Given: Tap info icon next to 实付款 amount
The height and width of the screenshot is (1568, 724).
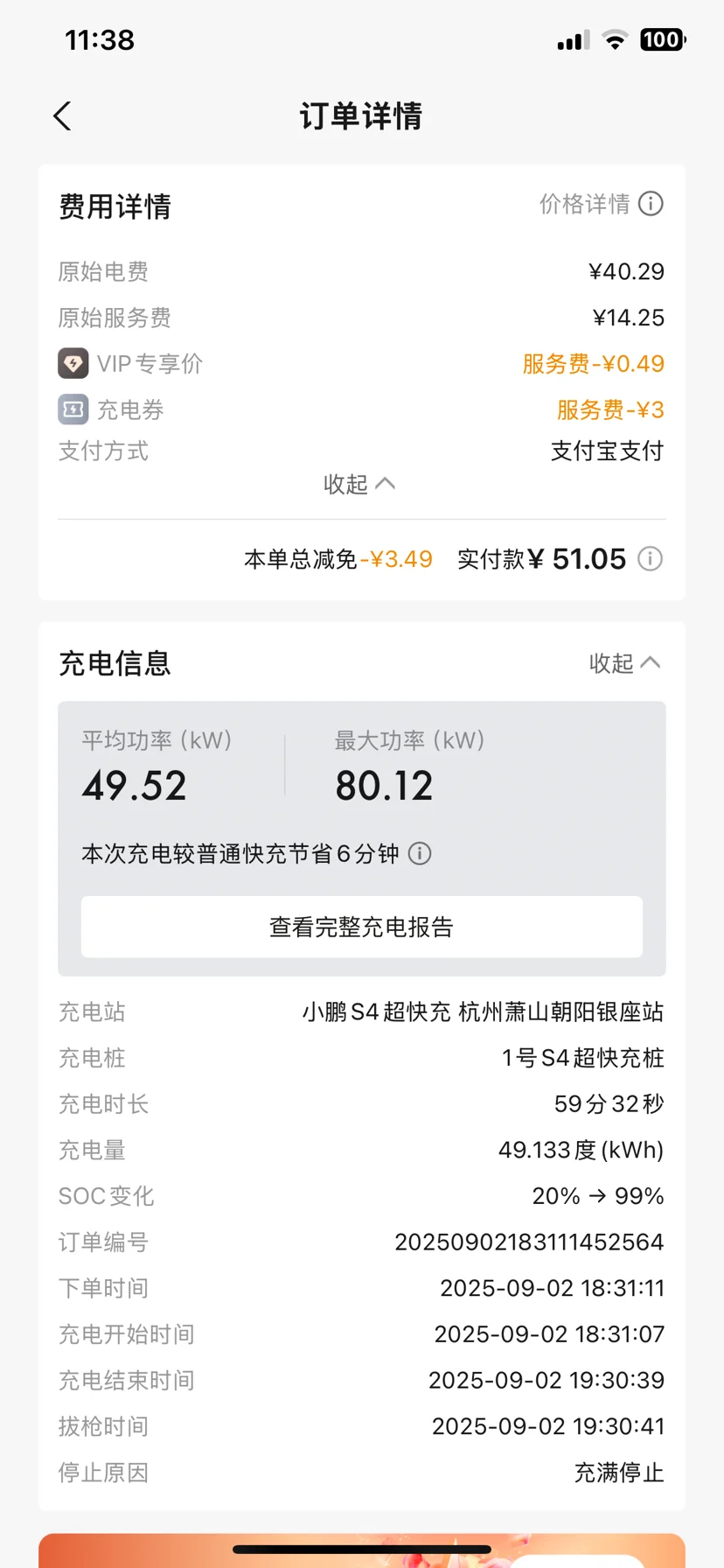Looking at the screenshot, I should pos(650,558).
